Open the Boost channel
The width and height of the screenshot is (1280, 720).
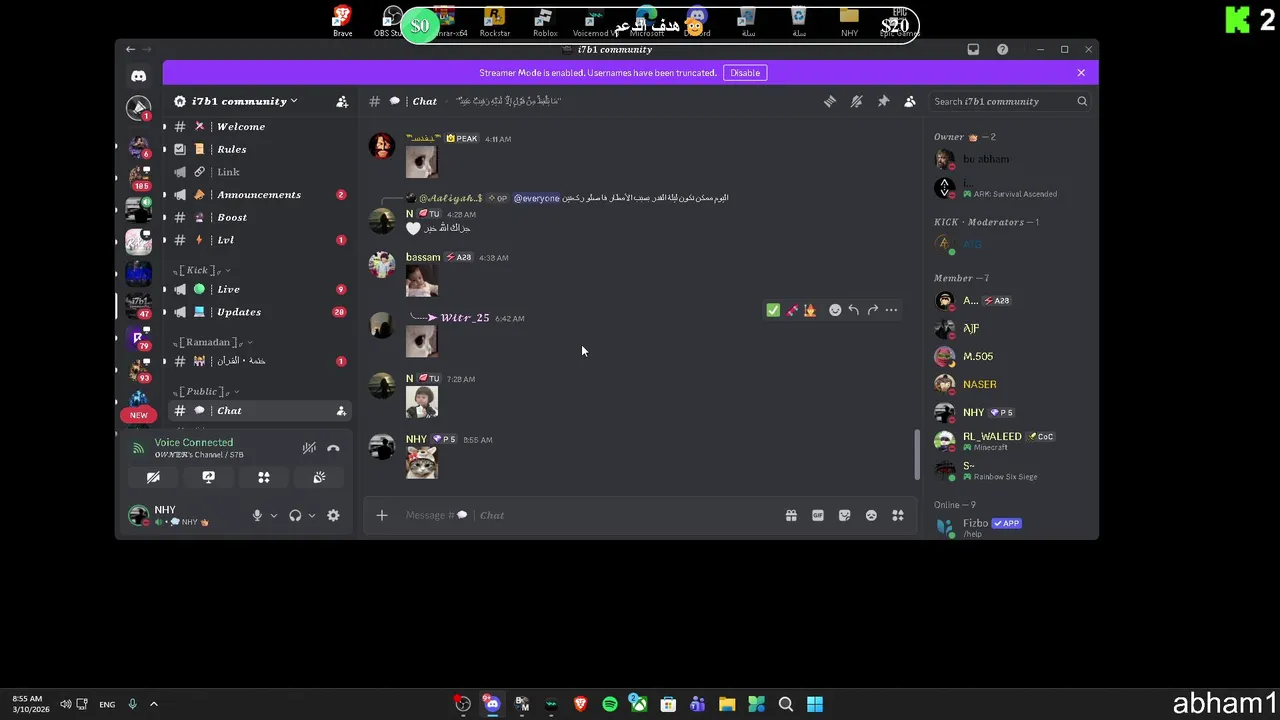[259, 217]
